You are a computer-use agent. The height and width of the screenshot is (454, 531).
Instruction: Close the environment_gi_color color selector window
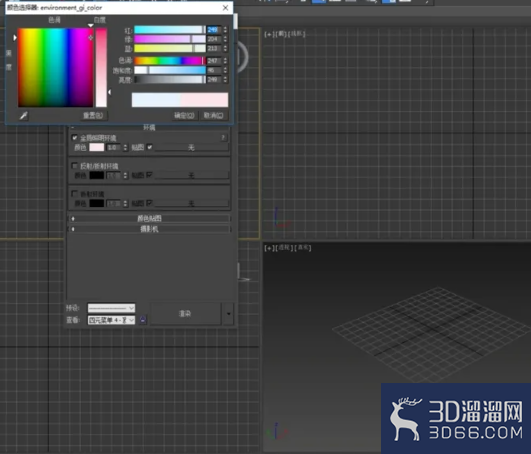pos(225,8)
